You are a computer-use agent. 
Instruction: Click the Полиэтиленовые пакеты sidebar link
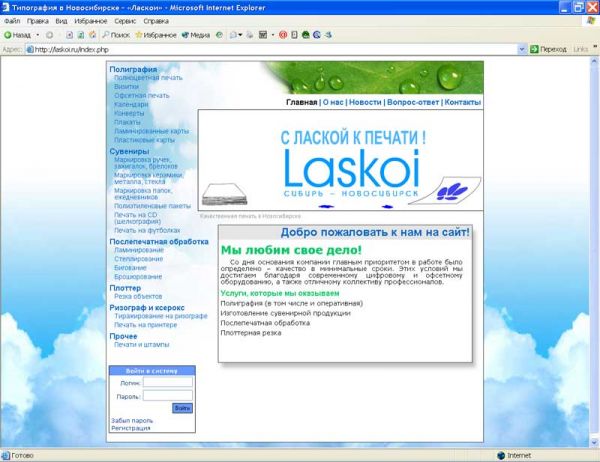point(152,206)
